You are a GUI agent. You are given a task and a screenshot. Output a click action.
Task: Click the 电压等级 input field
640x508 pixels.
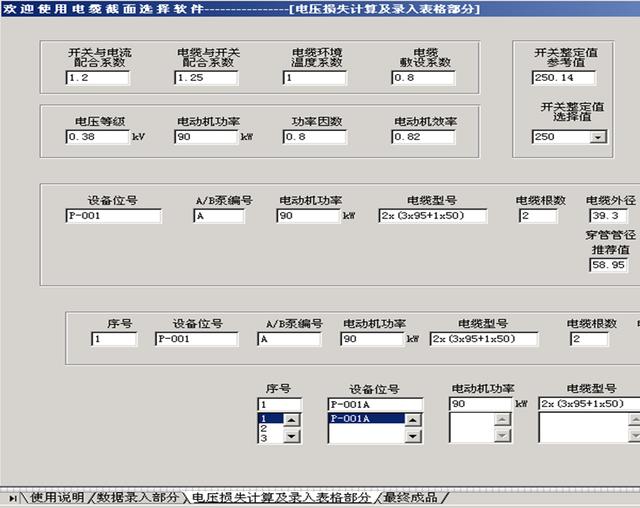[97, 137]
